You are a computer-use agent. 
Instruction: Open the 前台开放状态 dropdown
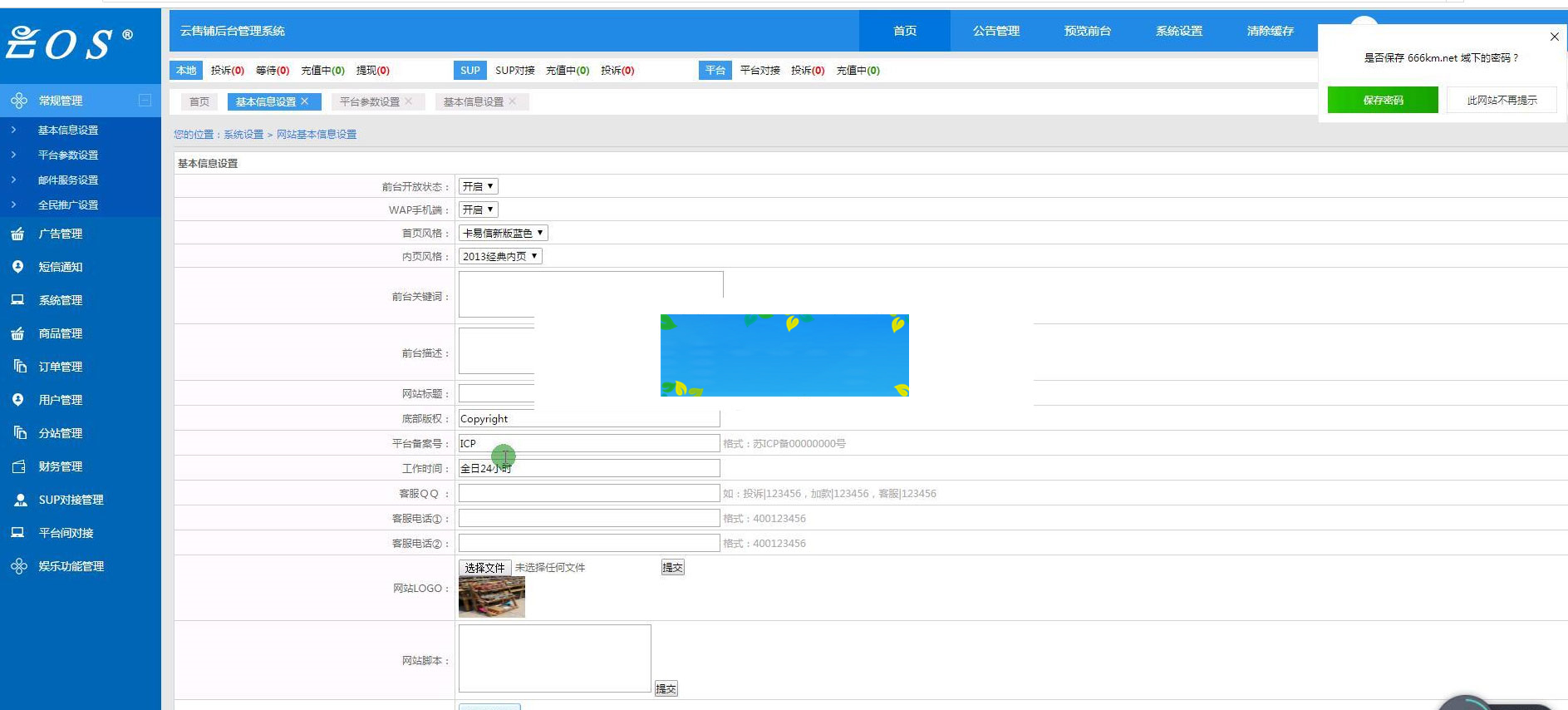point(478,186)
